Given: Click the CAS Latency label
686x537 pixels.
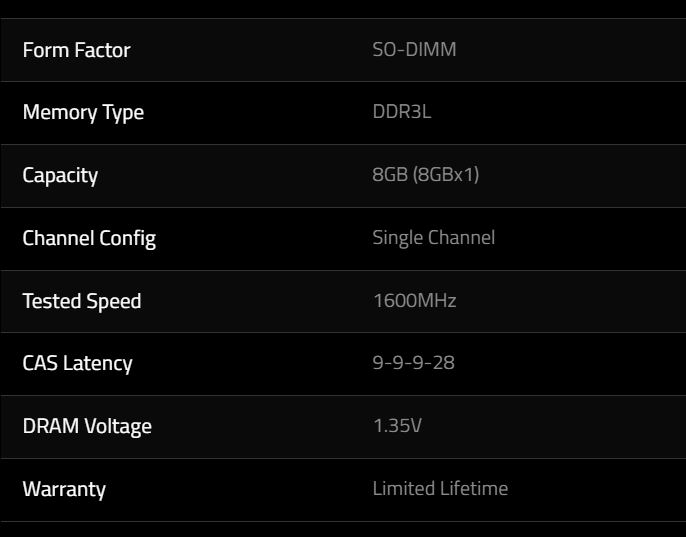Looking at the screenshot, I should [x=77, y=364].
